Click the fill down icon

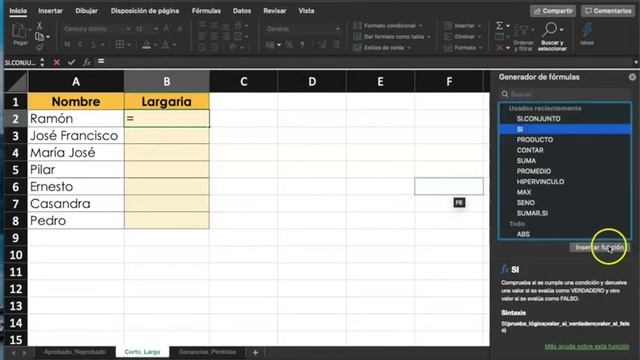tap(499, 37)
